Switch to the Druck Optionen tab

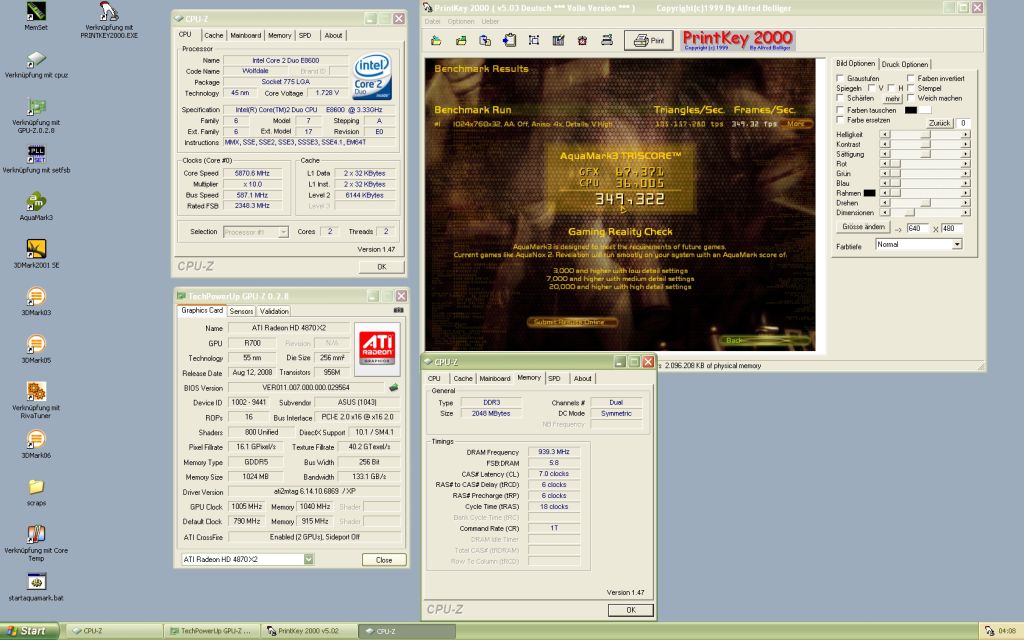[904, 64]
